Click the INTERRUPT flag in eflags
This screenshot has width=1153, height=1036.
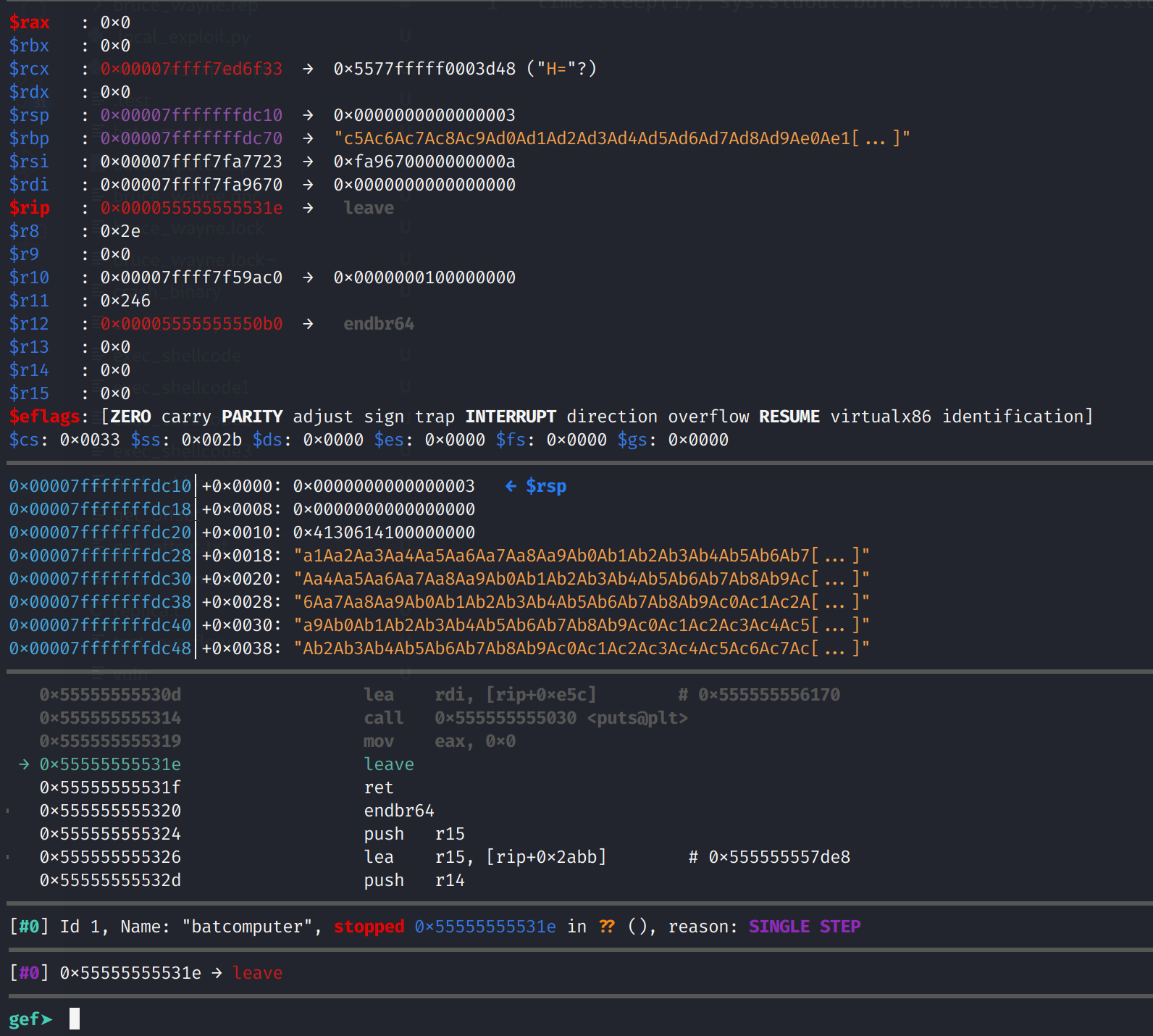[x=511, y=417]
